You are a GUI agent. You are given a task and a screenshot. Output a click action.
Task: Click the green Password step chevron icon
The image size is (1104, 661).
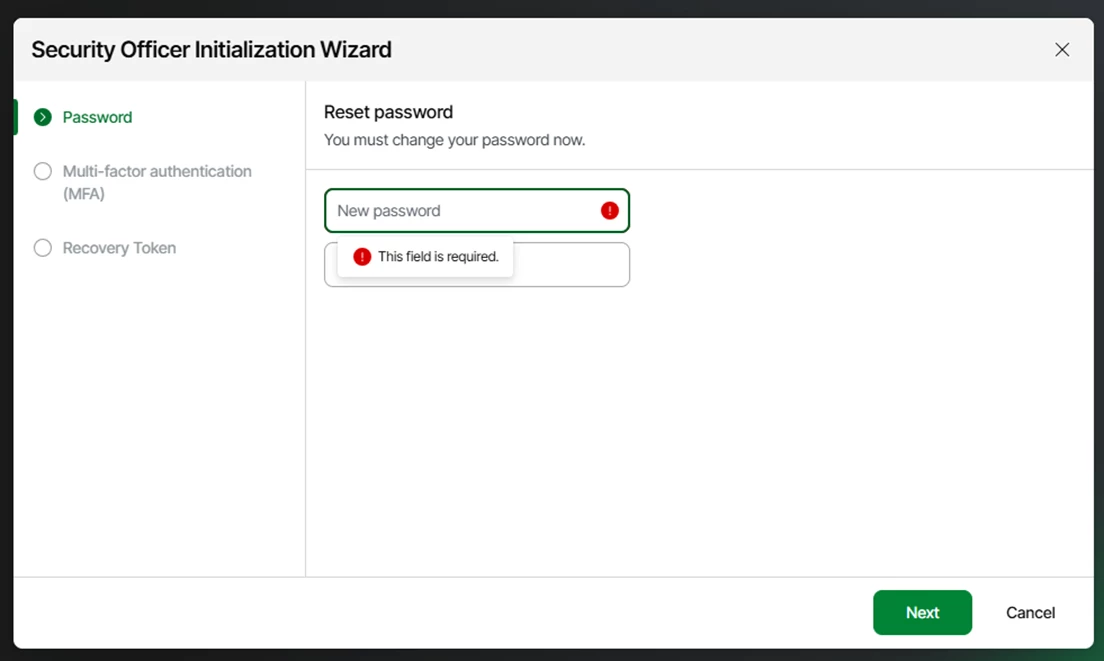[42, 117]
